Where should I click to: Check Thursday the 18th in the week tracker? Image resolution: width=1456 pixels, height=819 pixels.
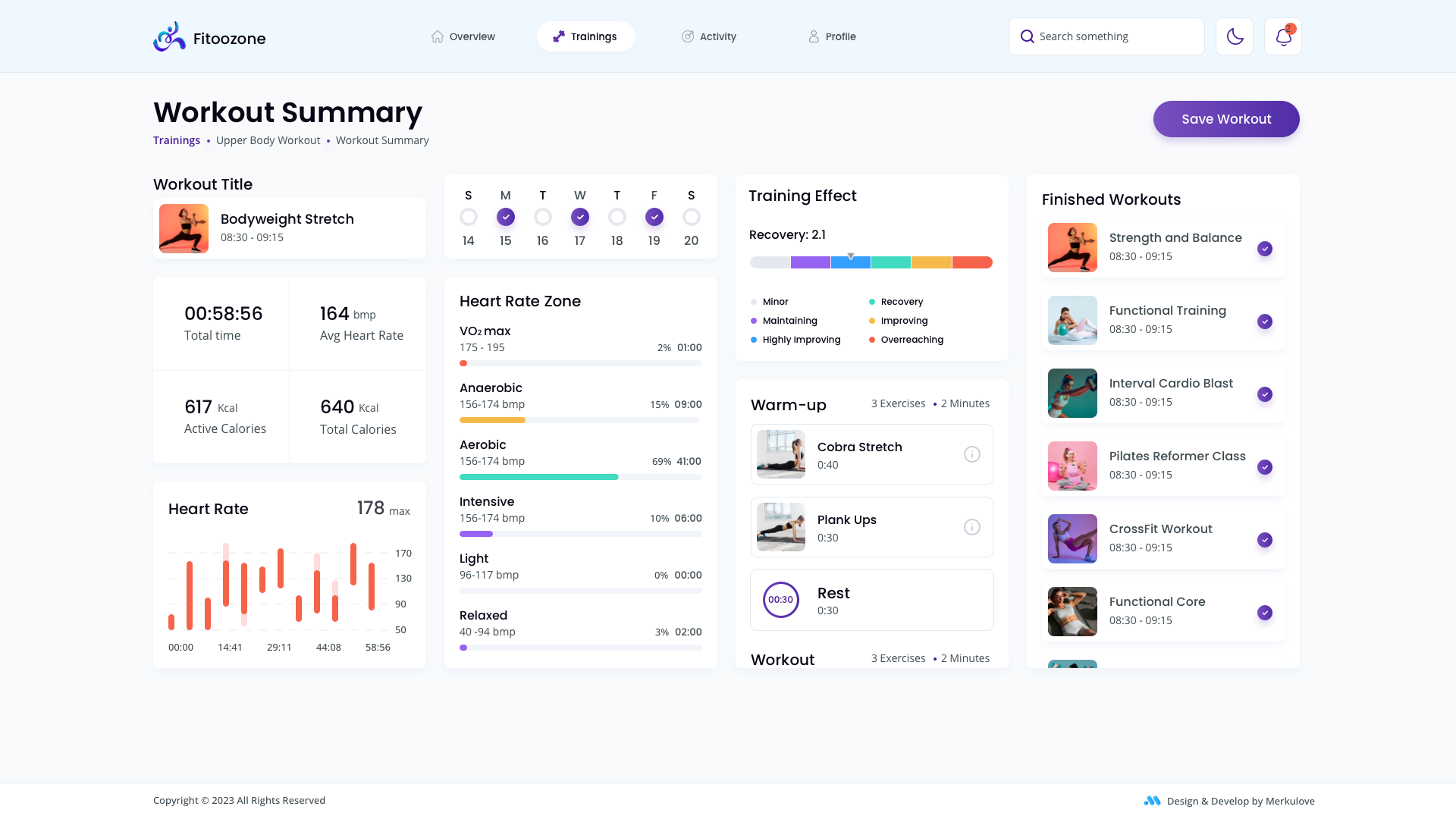[x=617, y=216]
